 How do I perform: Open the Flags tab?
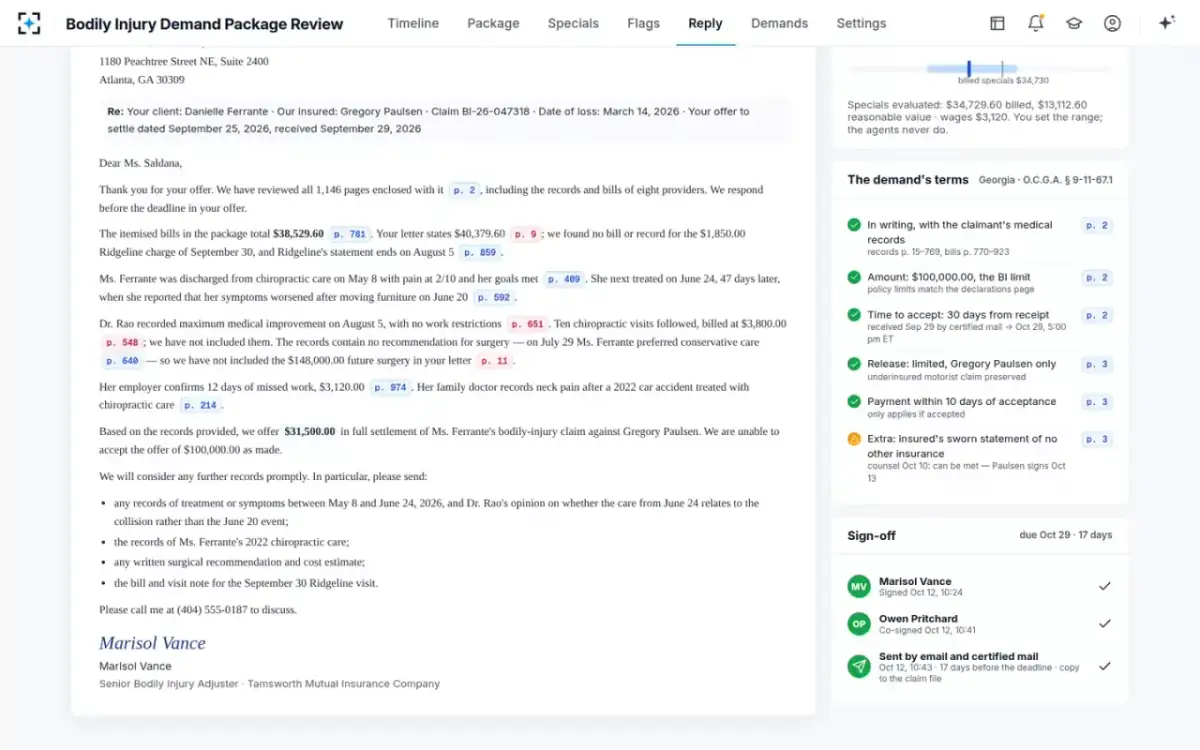coord(643,23)
